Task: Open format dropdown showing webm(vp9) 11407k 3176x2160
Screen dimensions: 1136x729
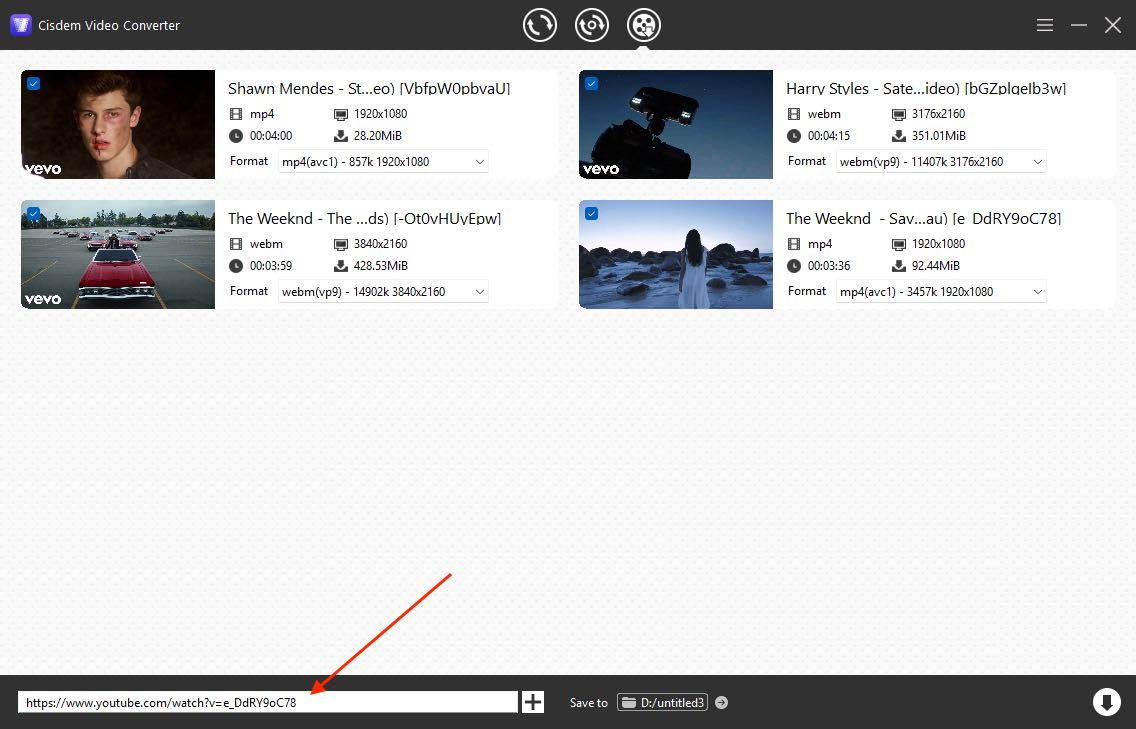Action: pos(941,162)
